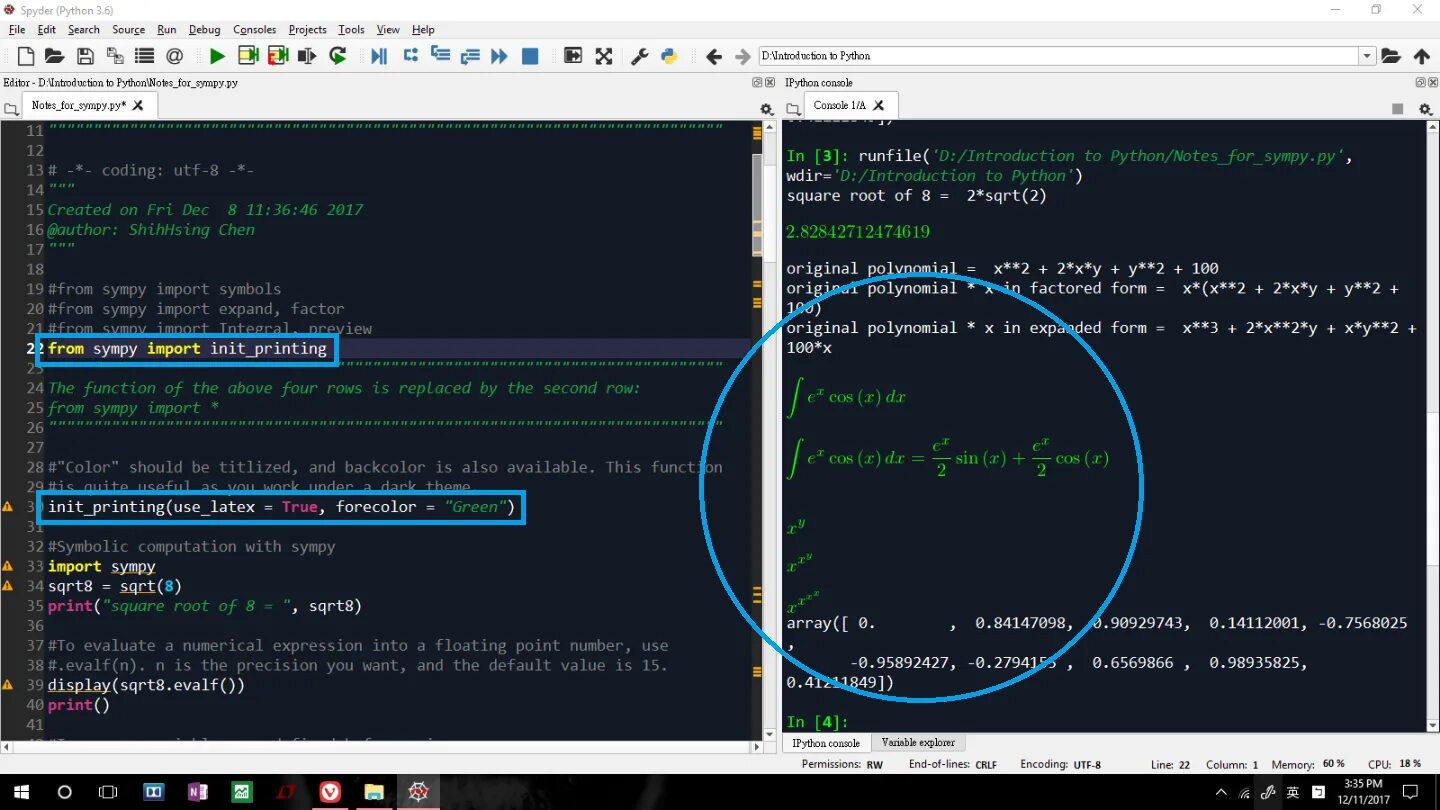Stop debugging with the blue square icon
The height and width of the screenshot is (810, 1440).
(x=530, y=56)
